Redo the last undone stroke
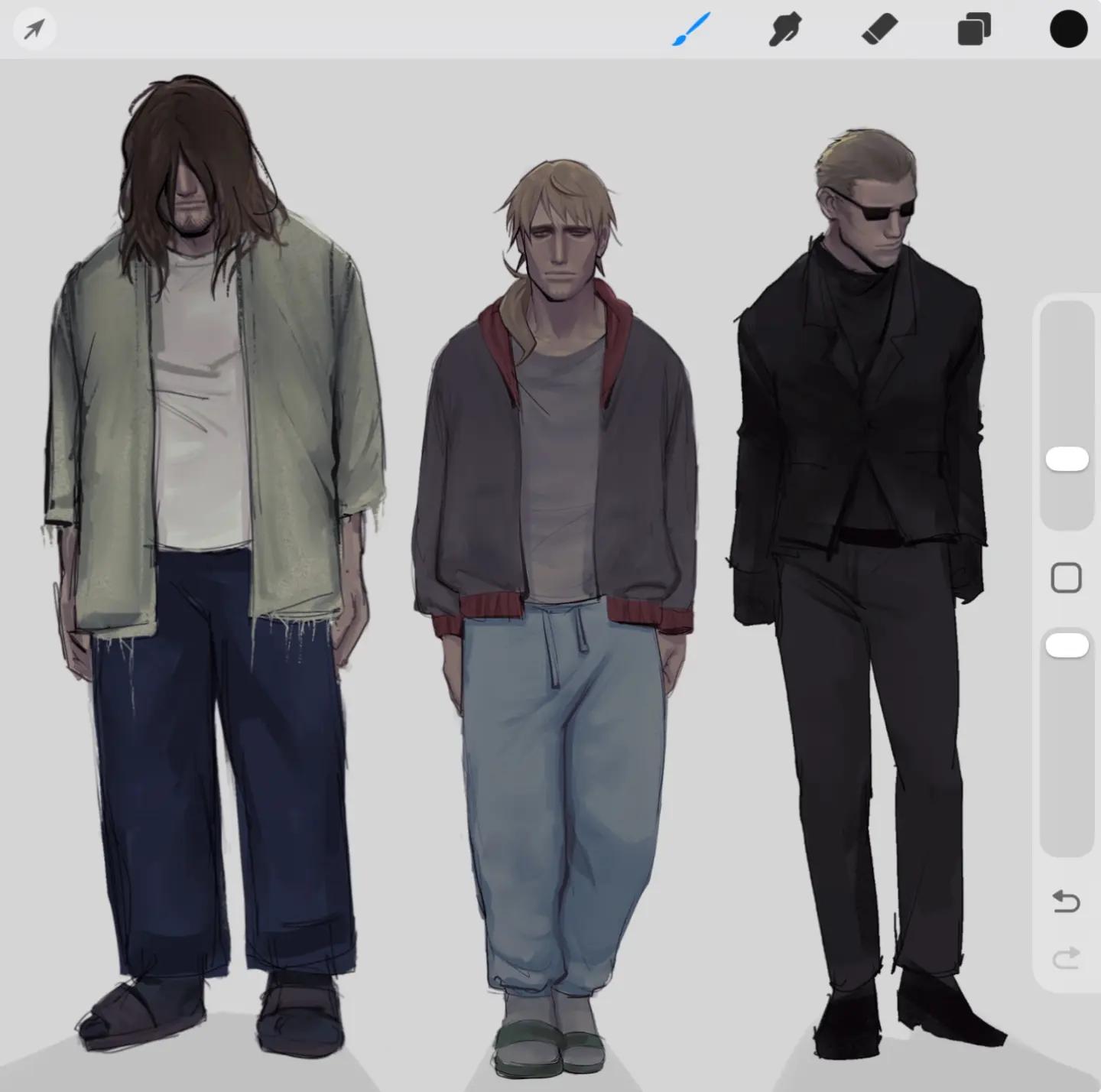The image size is (1101, 1092). [x=1067, y=957]
